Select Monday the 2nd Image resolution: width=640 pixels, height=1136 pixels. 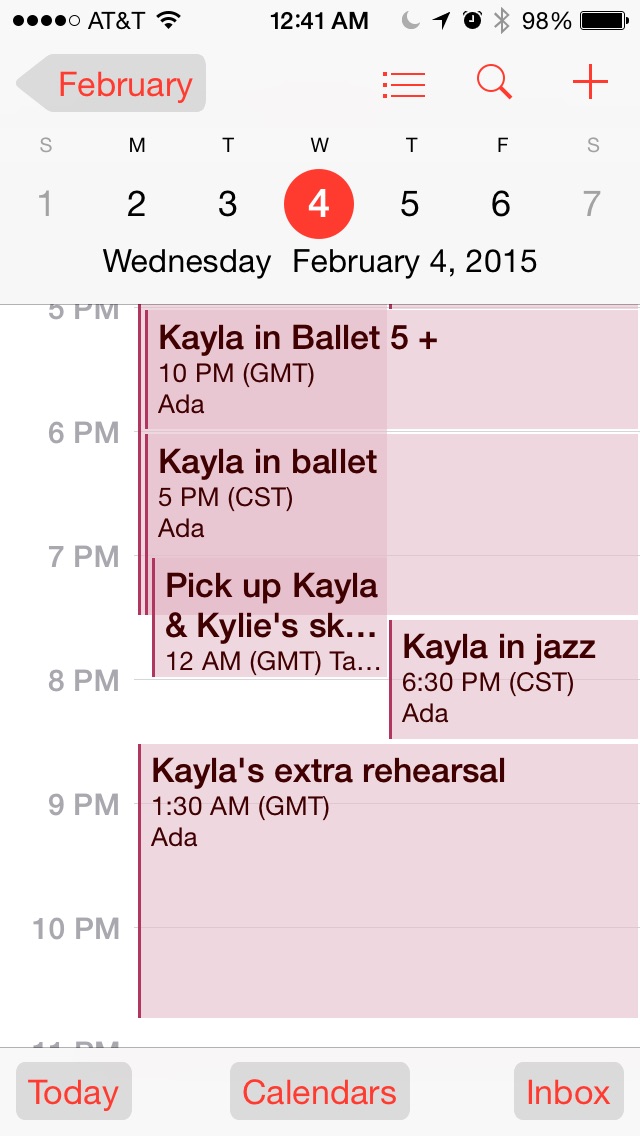click(x=137, y=204)
